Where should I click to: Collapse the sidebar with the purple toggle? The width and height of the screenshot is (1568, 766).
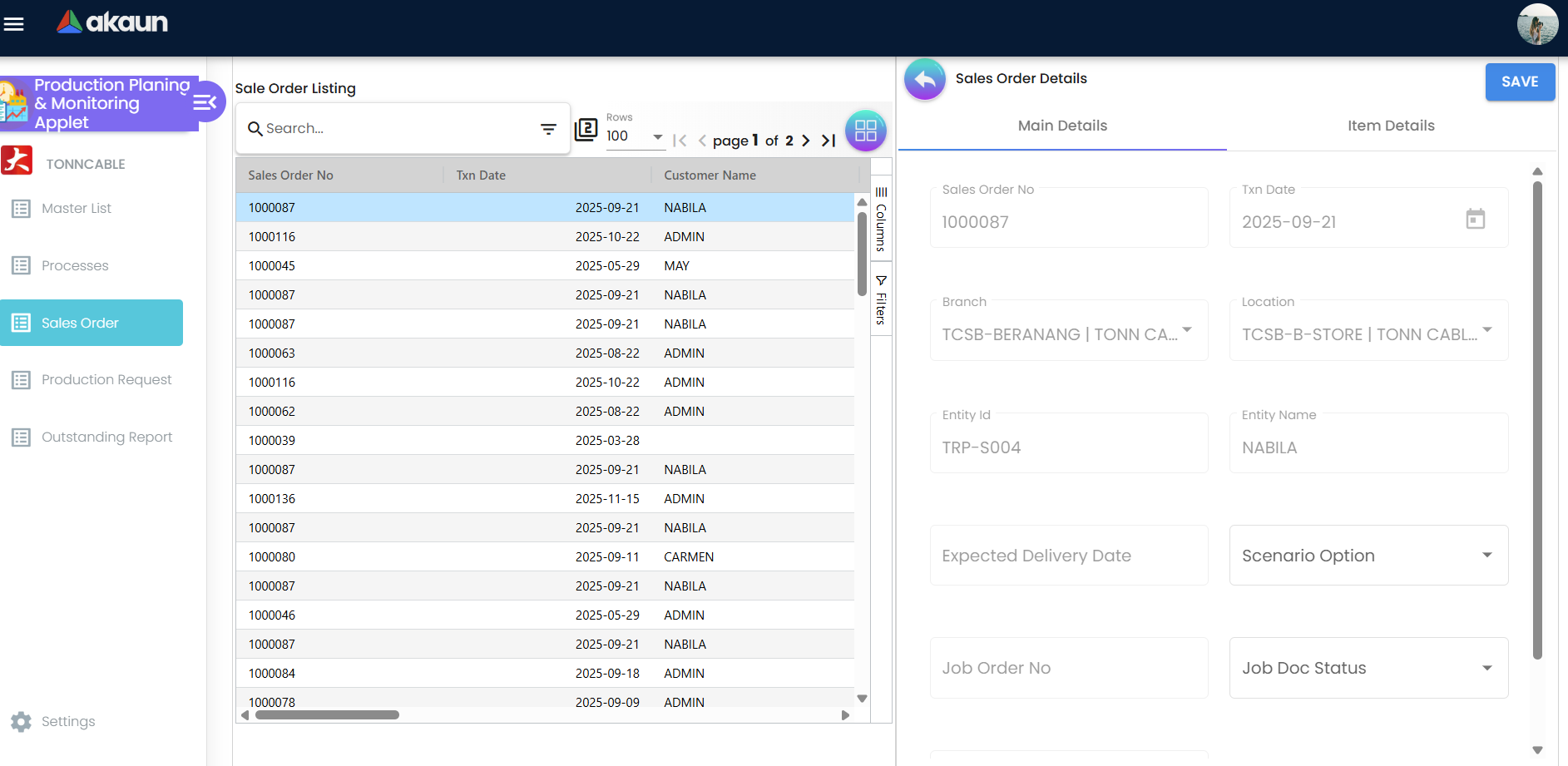pyautogui.click(x=205, y=102)
